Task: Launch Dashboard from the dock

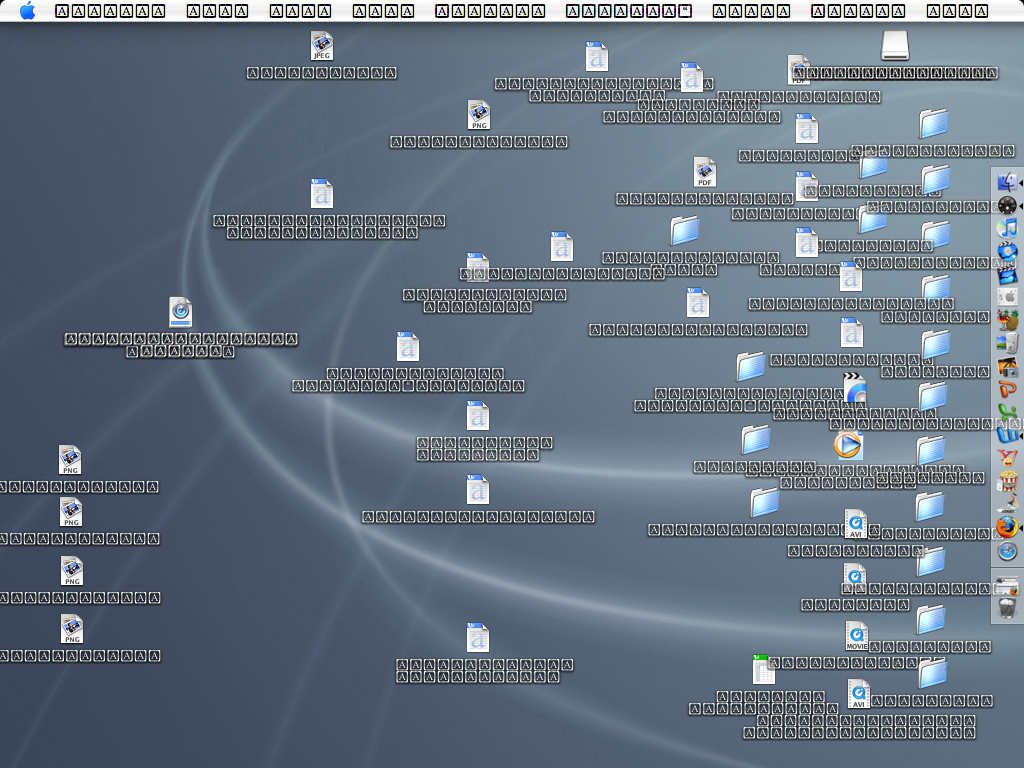Action: tap(1007, 205)
